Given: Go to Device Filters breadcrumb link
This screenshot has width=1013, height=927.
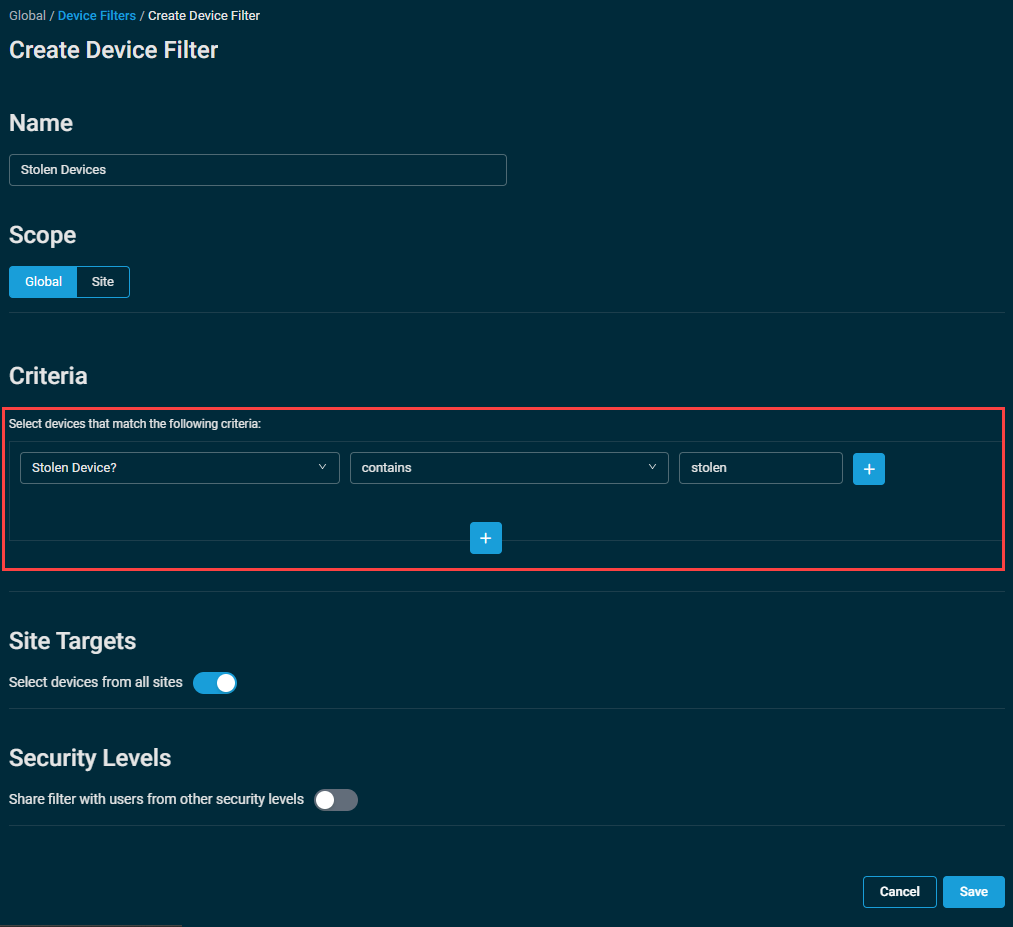Looking at the screenshot, I should 97,16.
